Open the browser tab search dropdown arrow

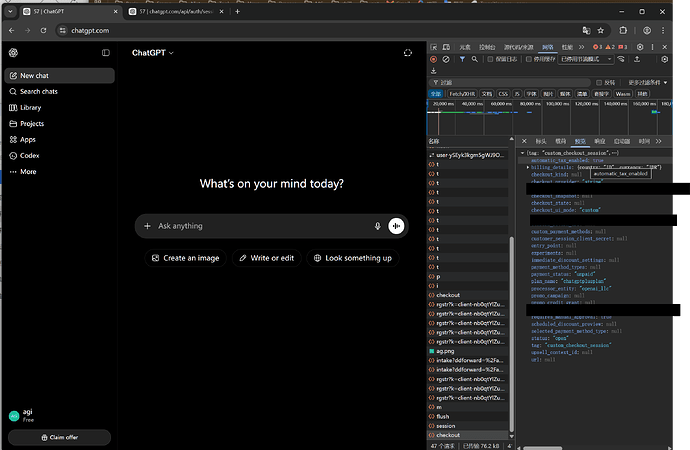pyautogui.click(x=10, y=11)
